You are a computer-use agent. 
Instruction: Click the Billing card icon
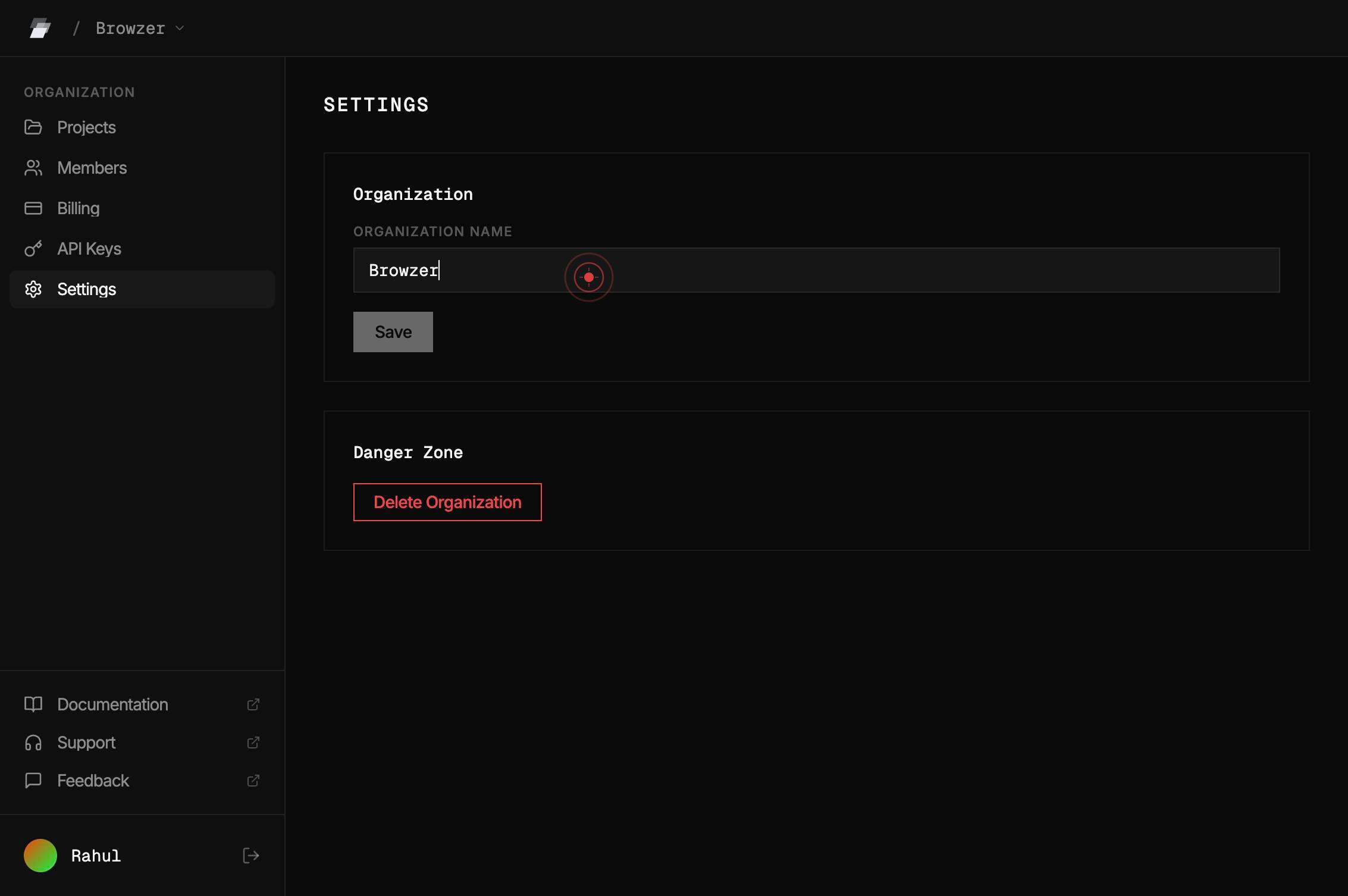pyautogui.click(x=33, y=208)
